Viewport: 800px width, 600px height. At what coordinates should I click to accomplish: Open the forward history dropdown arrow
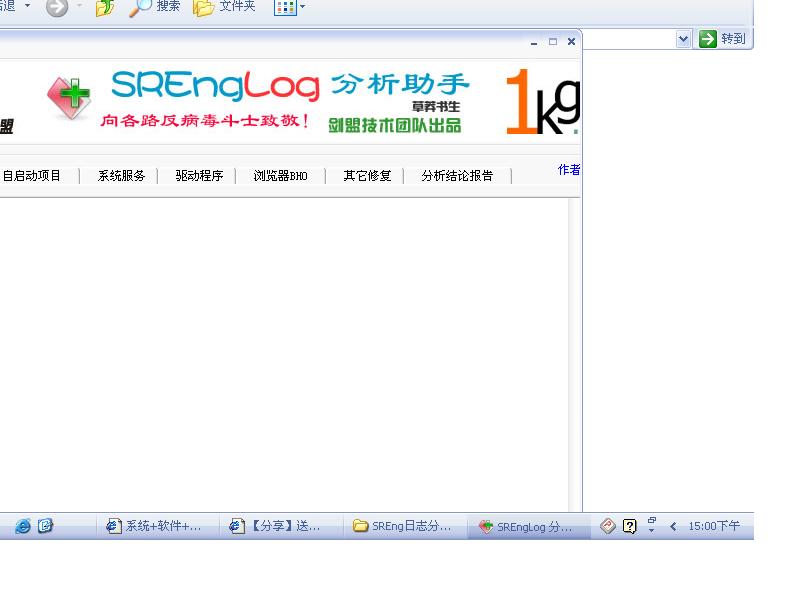(x=80, y=6)
